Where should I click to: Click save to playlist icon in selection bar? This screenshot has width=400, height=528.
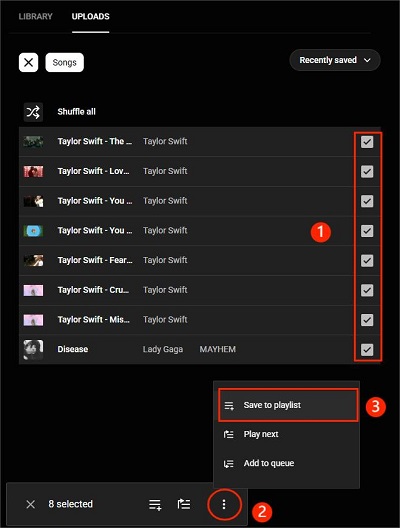click(155, 504)
